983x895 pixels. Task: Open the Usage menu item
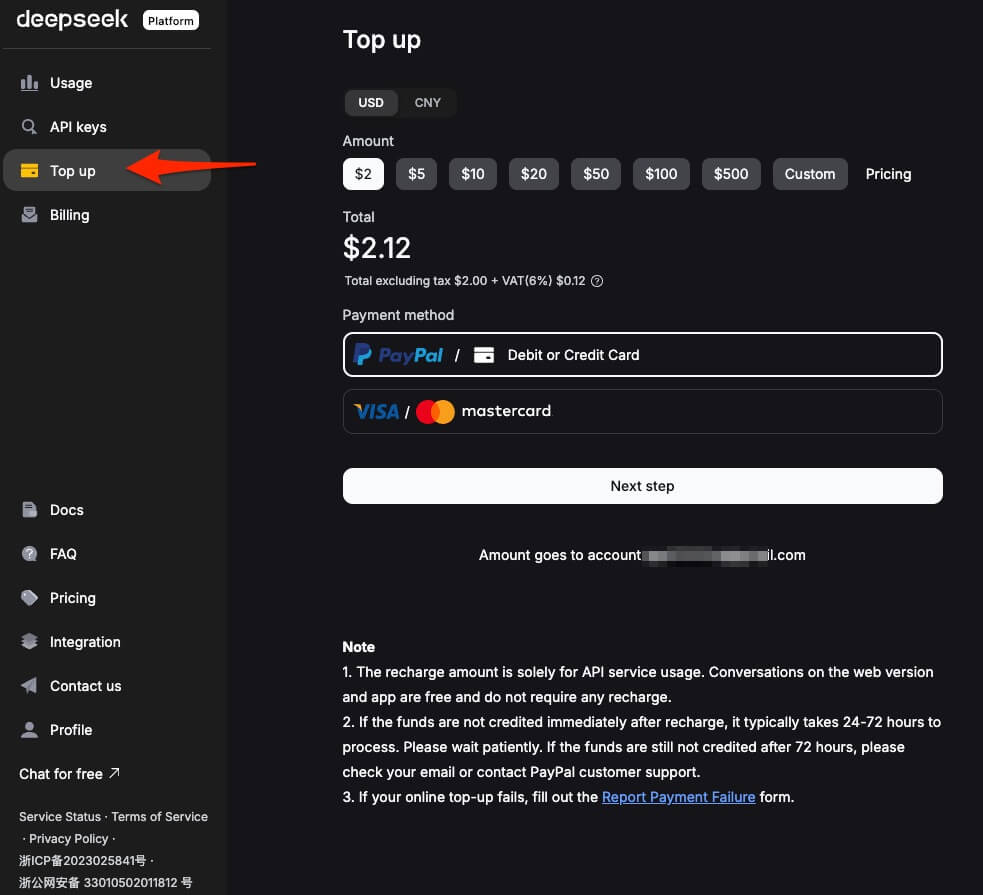pyautogui.click(x=107, y=83)
